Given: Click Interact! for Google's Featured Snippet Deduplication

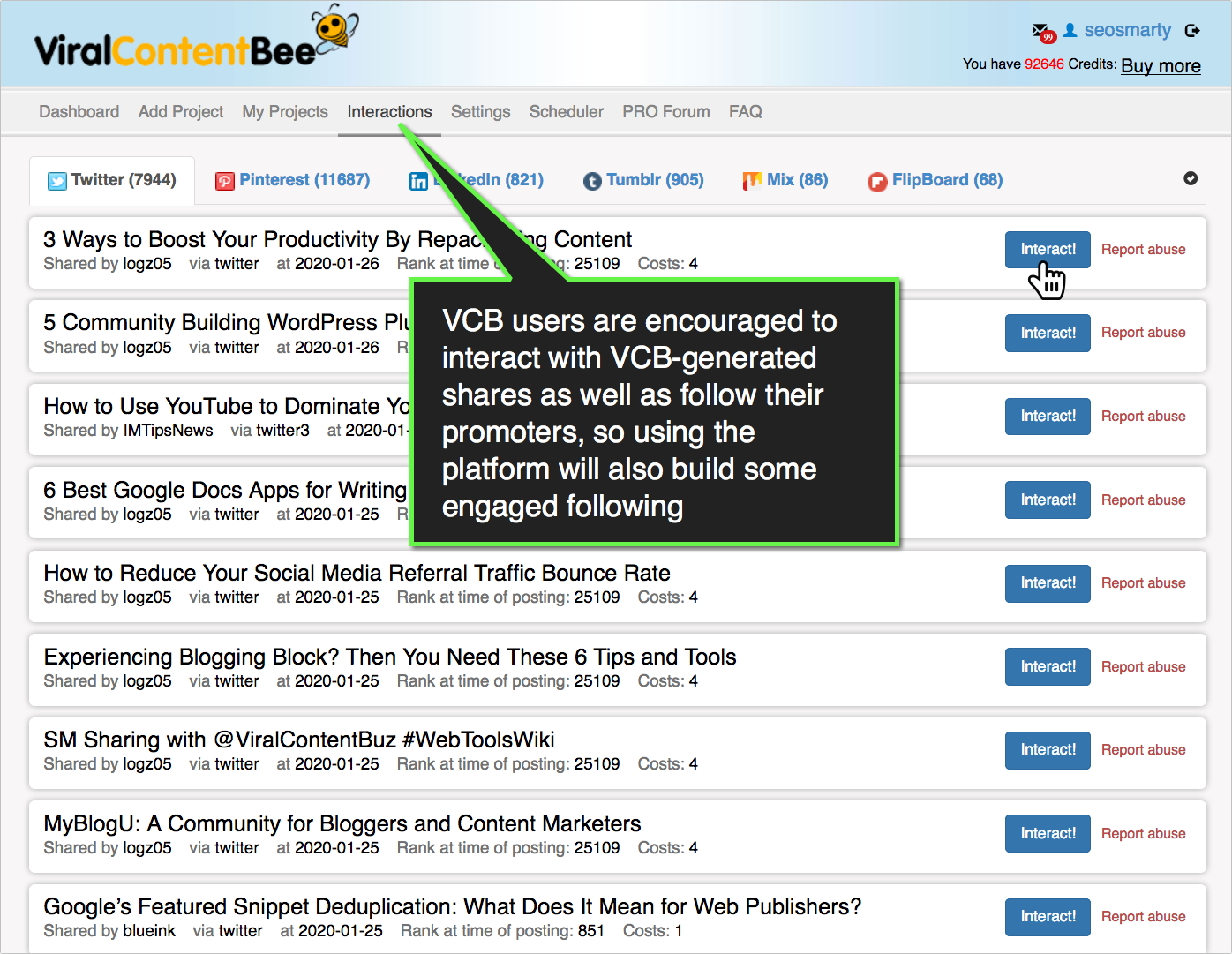Looking at the screenshot, I should (1048, 917).
